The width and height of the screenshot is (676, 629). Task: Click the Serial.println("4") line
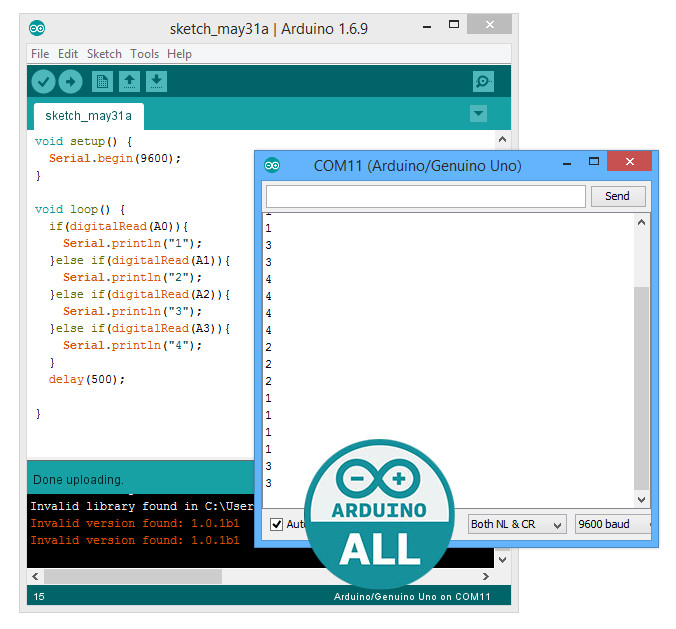pyautogui.click(x=132, y=345)
